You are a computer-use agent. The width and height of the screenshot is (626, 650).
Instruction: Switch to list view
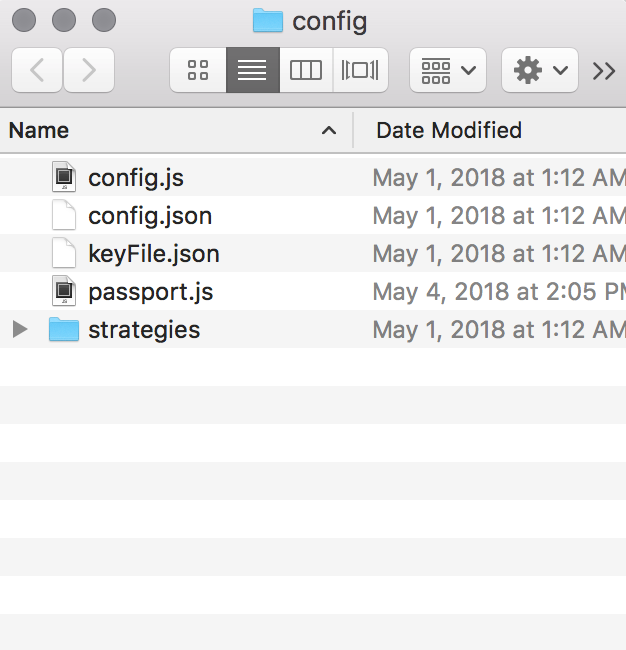252,70
